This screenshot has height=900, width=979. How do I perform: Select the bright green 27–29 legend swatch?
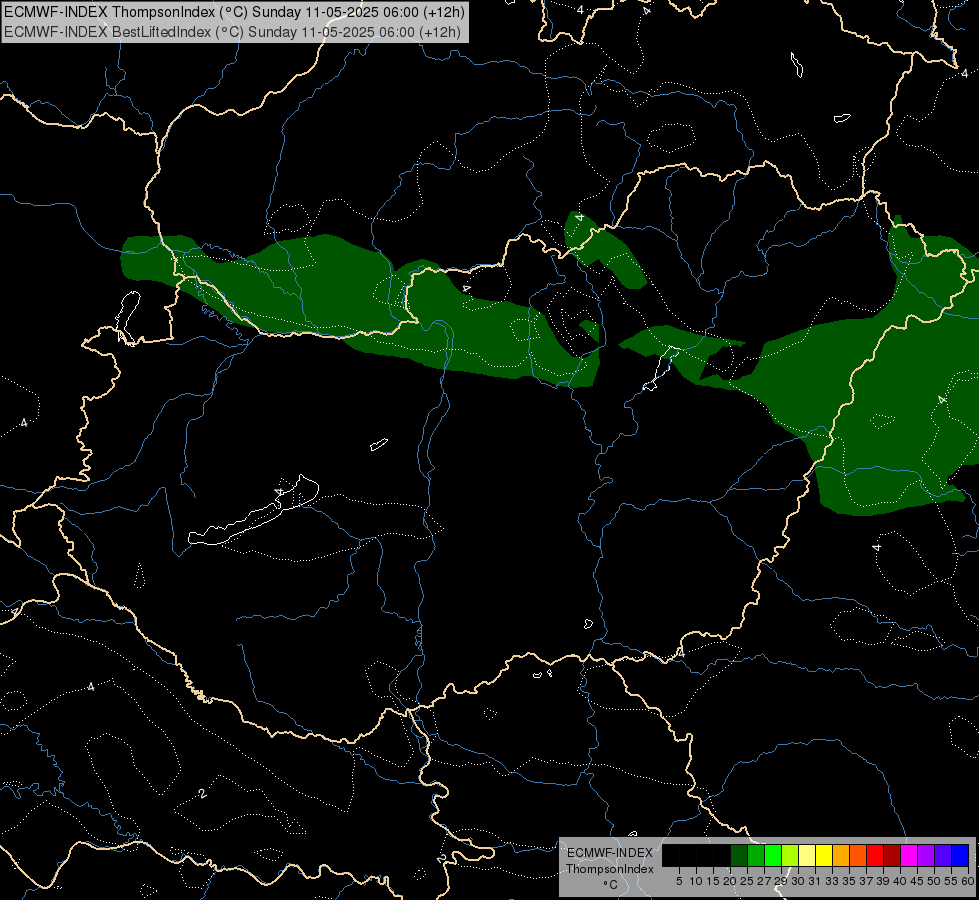coord(773,855)
